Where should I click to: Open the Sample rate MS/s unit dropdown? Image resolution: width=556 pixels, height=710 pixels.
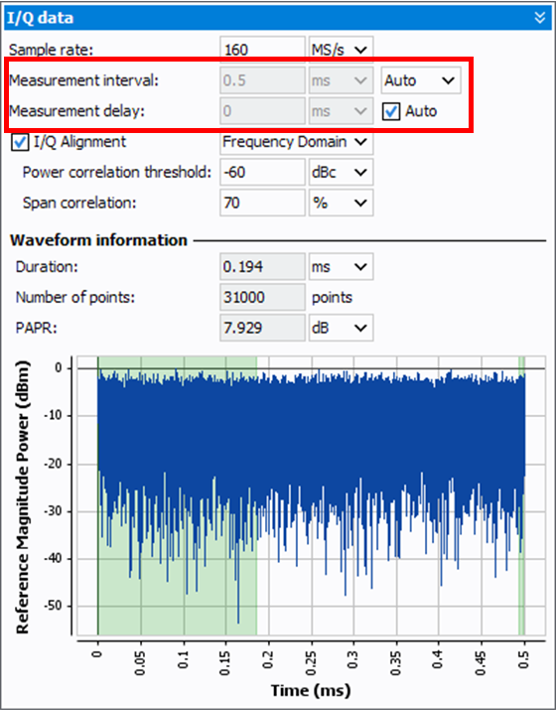pos(341,50)
